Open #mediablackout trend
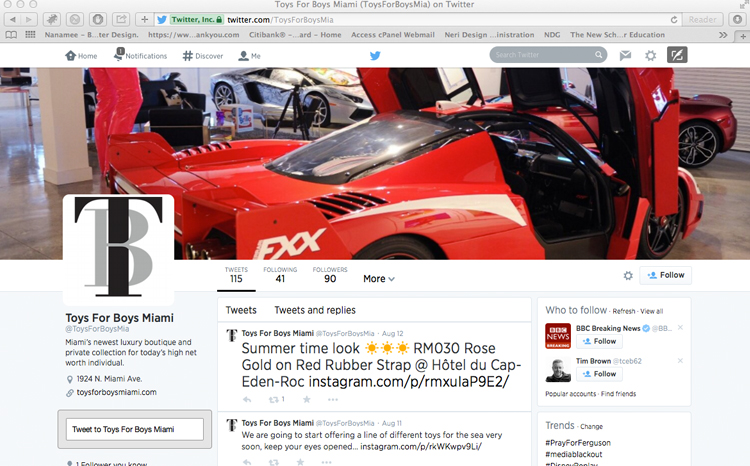 (574, 455)
